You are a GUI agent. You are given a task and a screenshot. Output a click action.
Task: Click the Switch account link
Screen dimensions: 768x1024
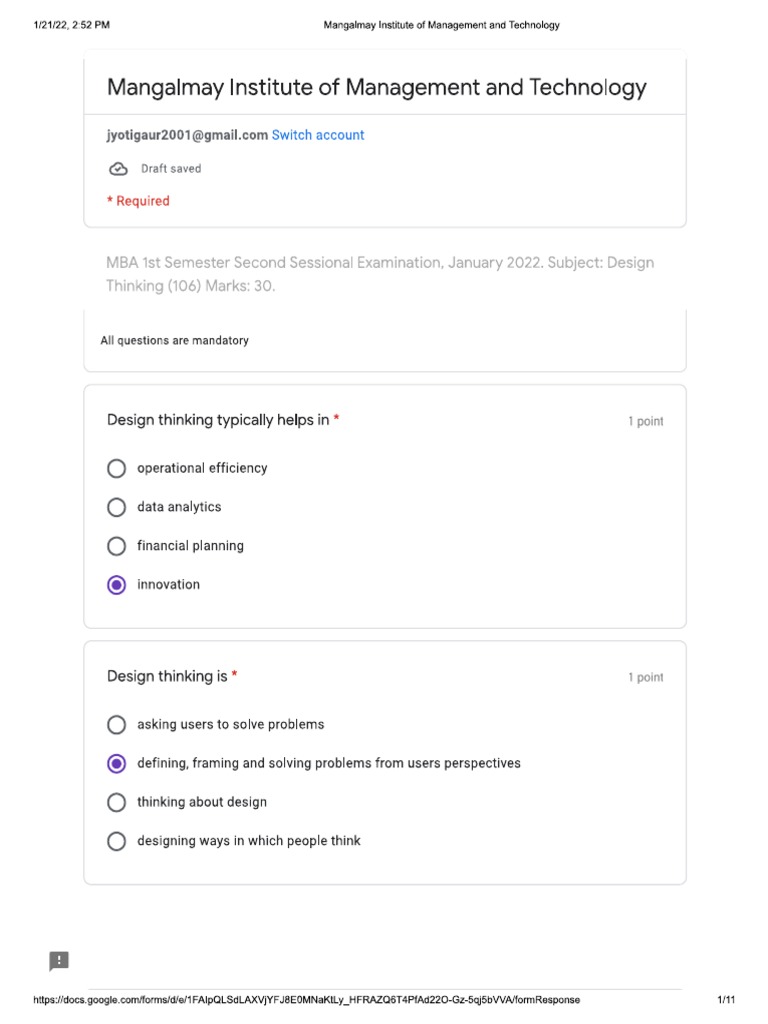318,135
